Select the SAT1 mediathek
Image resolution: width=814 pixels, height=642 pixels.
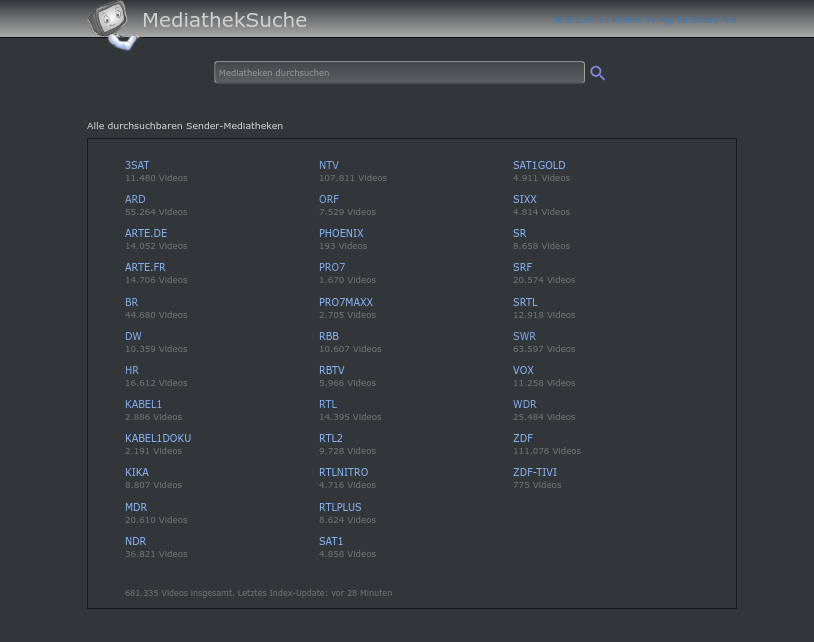[331, 541]
